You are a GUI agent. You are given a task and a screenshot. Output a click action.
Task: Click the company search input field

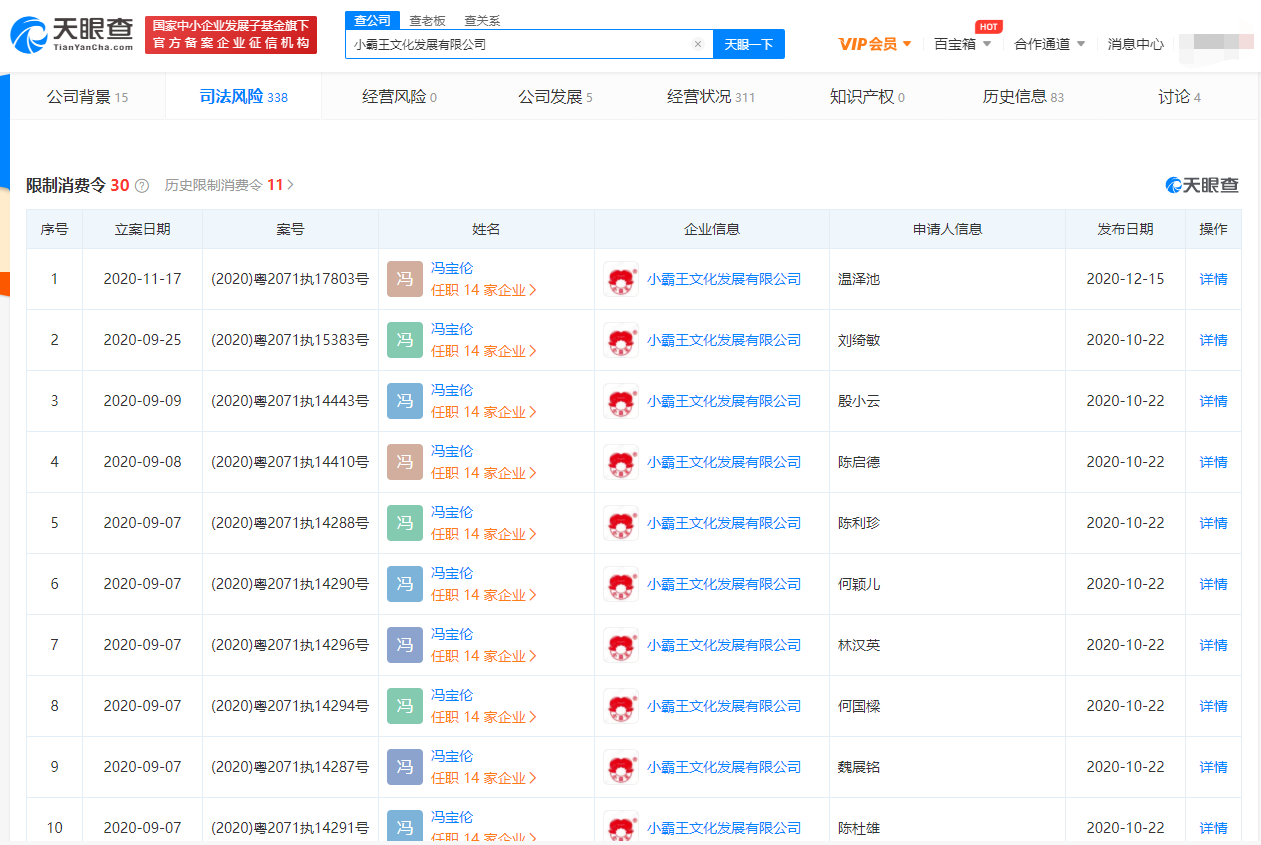coord(518,44)
